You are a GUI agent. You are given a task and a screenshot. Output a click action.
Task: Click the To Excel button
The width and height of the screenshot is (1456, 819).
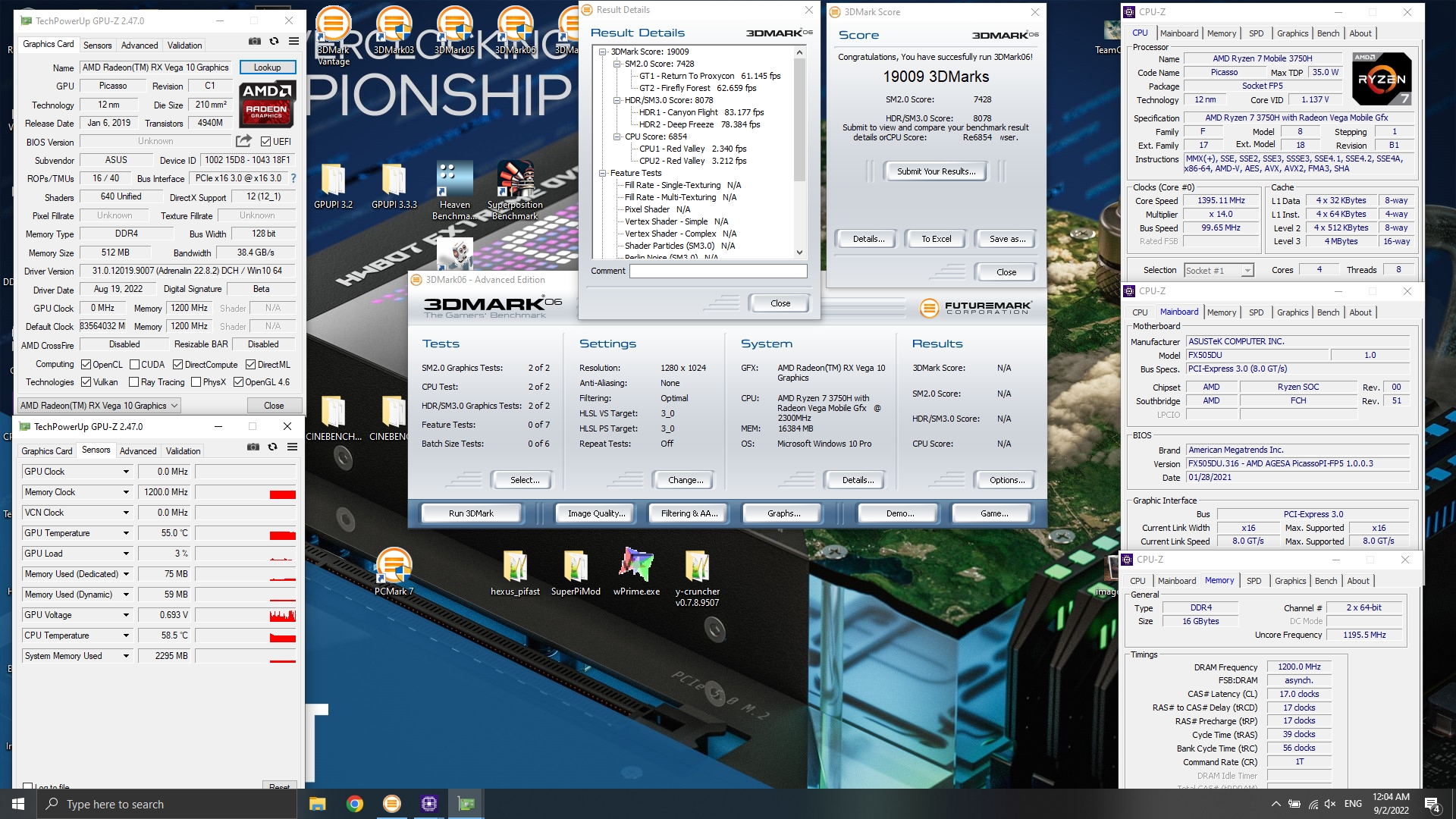pyautogui.click(x=937, y=239)
